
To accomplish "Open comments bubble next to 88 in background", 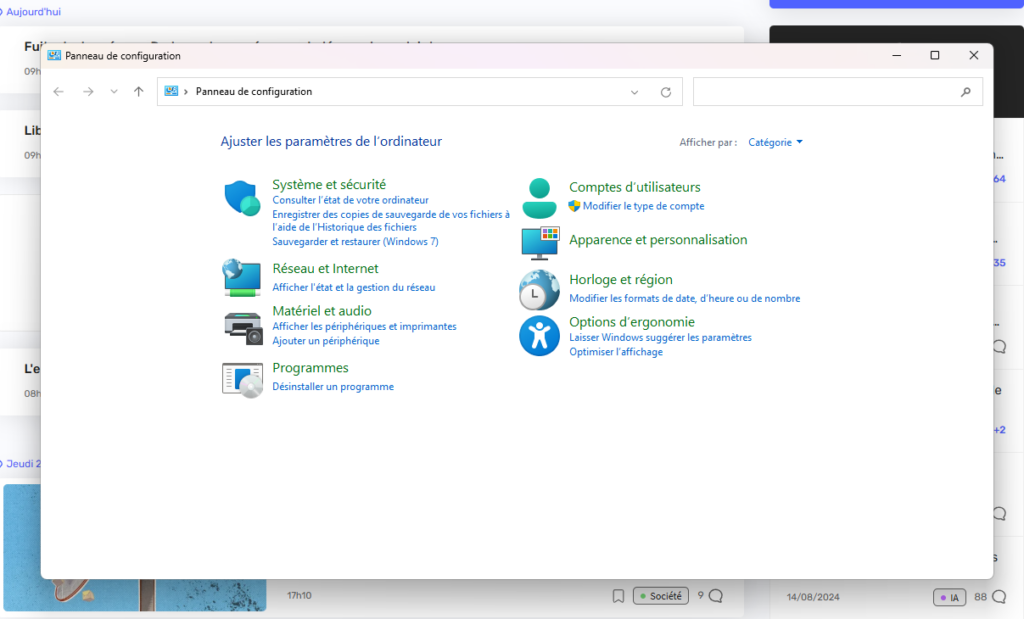I will pyautogui.click(x=999, y=597).
